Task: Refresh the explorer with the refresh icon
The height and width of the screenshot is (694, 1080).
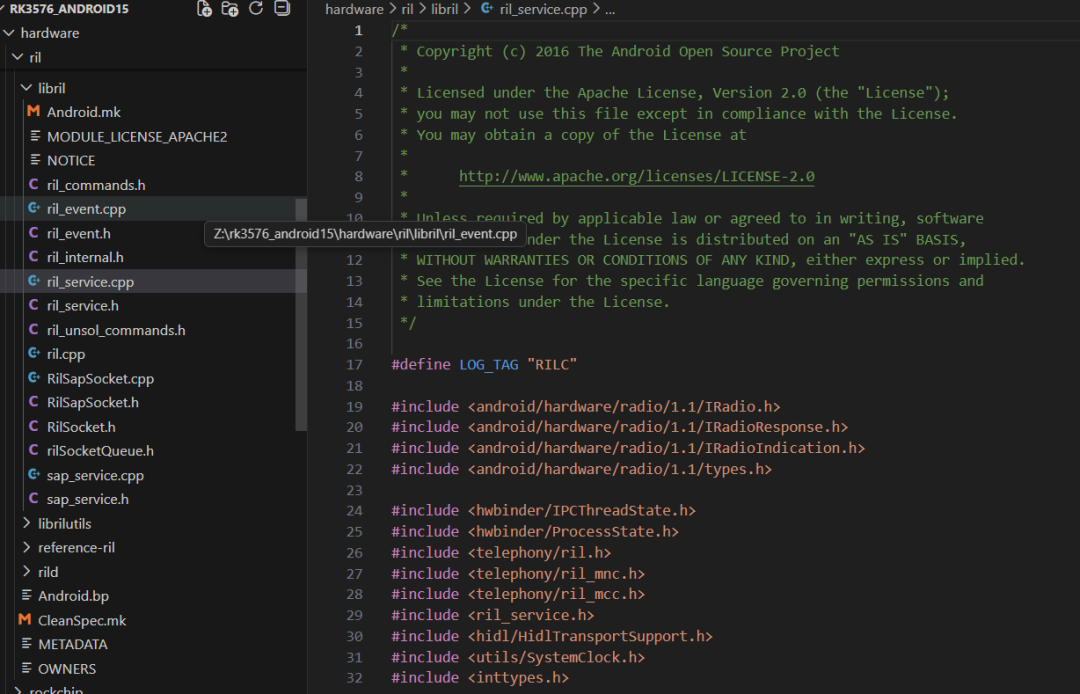Action: point(256,8)
